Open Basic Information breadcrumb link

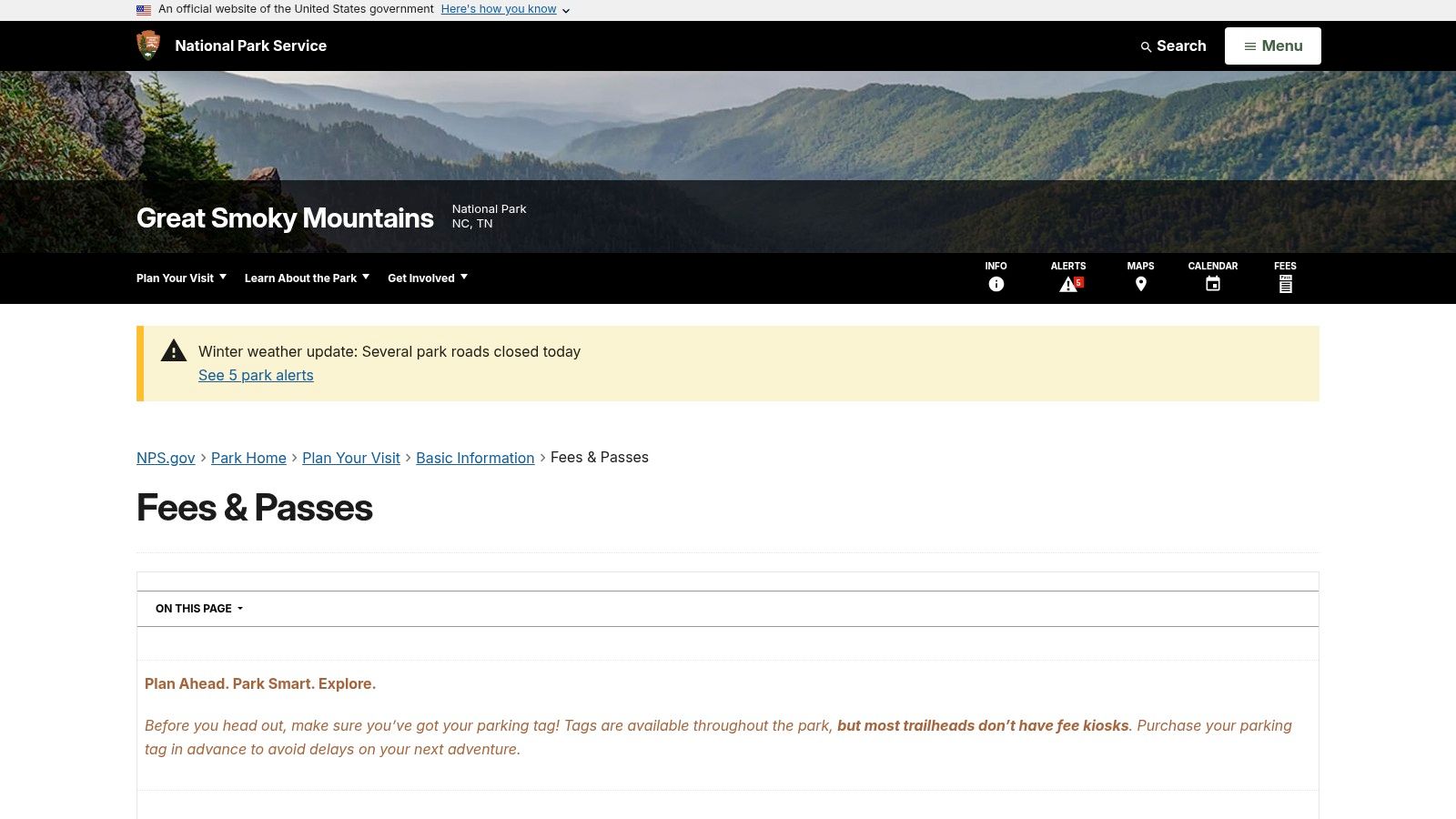click(475, 458)
